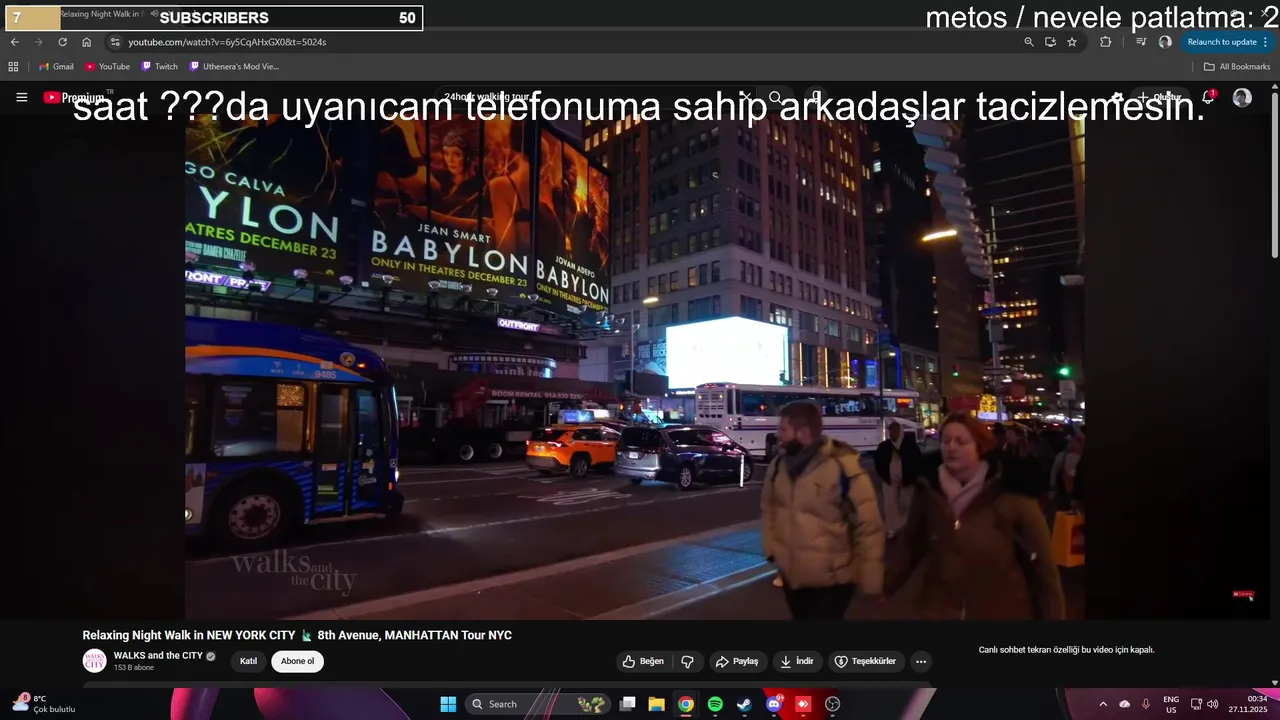Go back to the previous page in Chrome
This screenshot has height=720, width=1280.
click(14, 42)
